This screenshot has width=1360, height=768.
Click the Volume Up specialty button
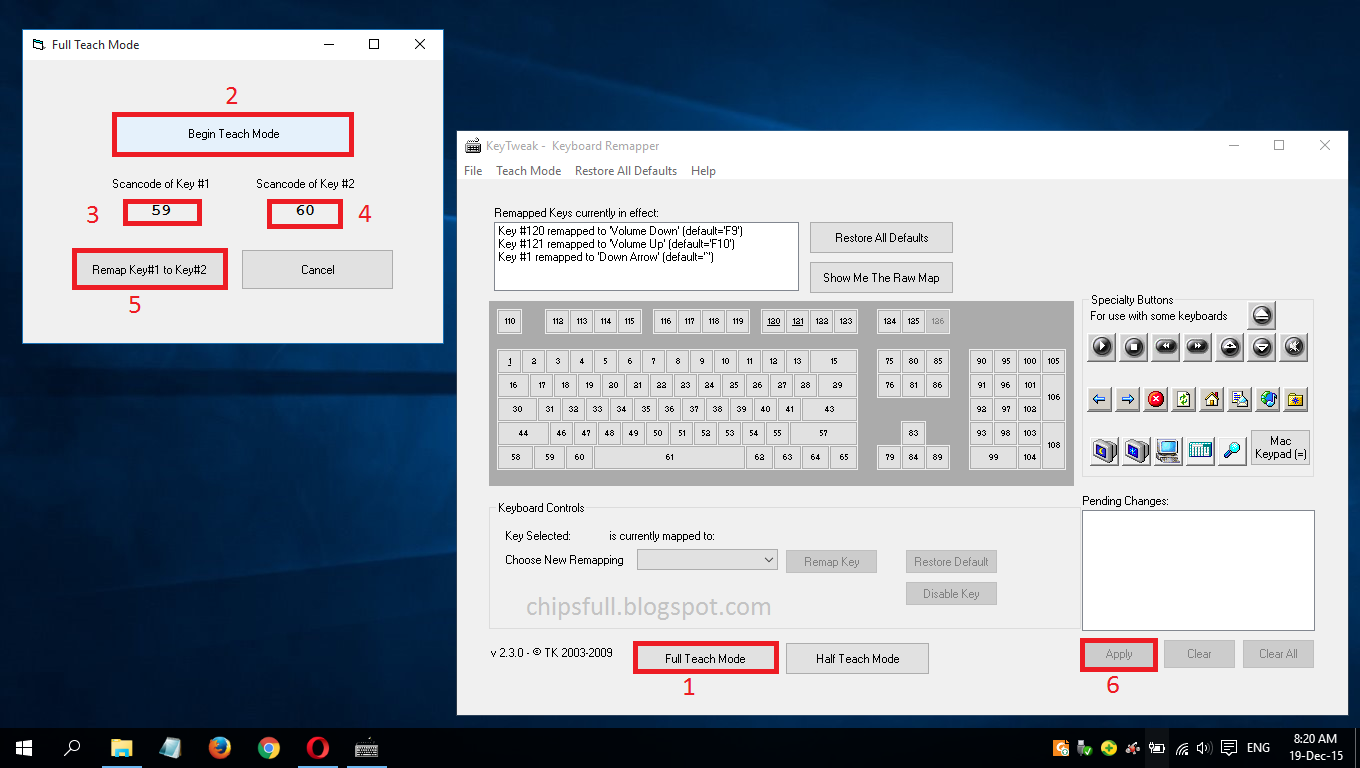[x=1230, y=347]
